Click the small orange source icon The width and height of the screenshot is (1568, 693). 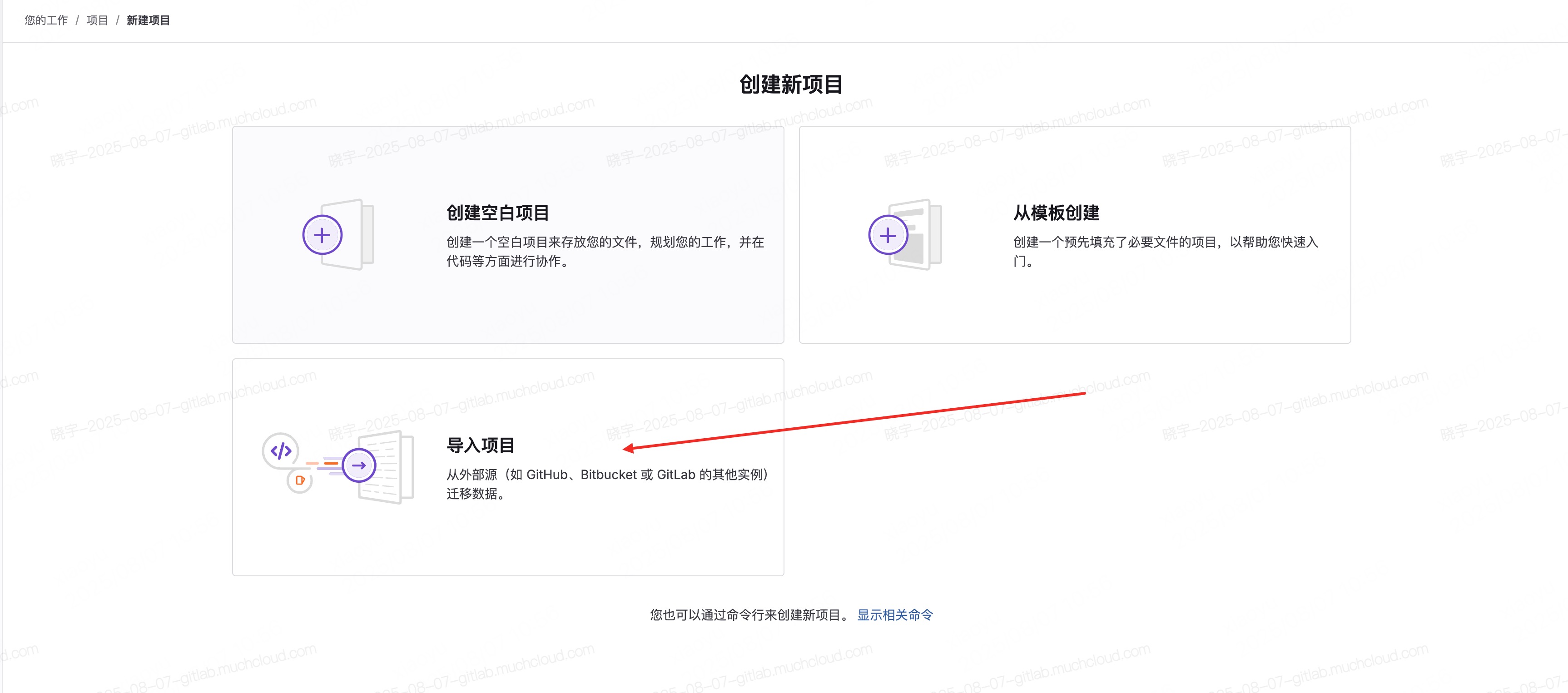[x=299, y=480]
